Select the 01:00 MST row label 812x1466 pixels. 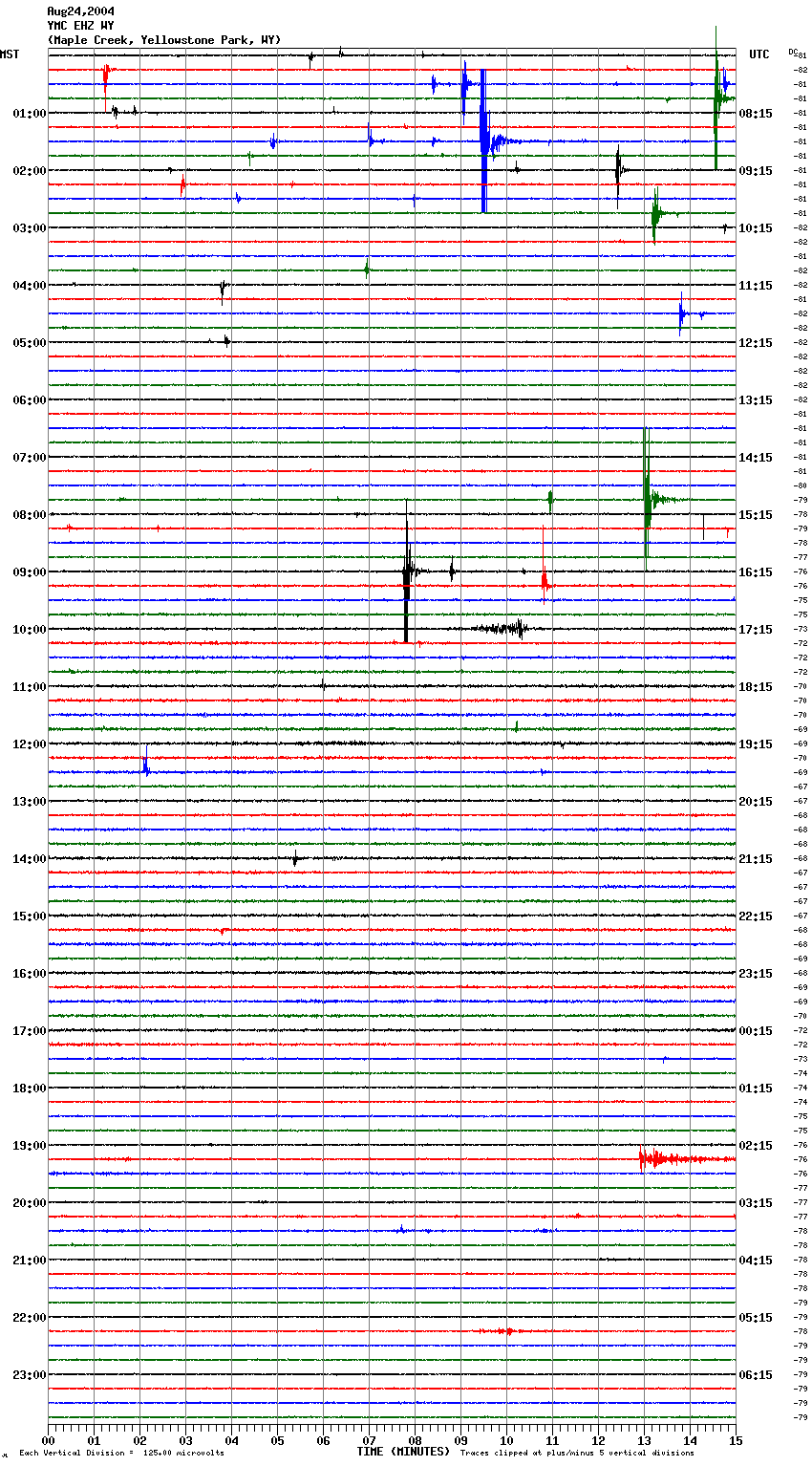[30, 114]
